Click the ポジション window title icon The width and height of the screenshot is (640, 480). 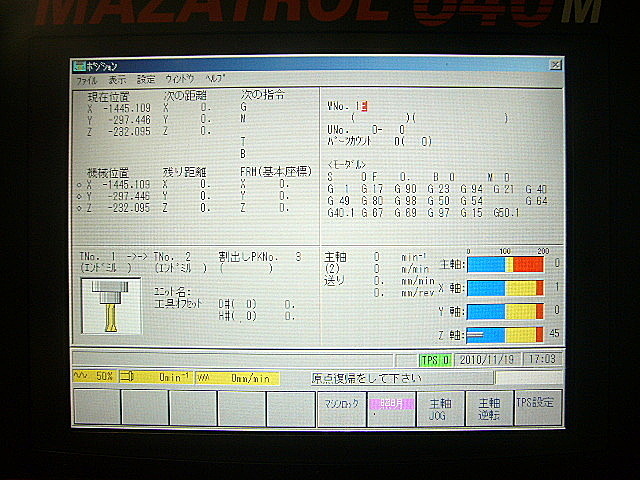tap(79, 66)
